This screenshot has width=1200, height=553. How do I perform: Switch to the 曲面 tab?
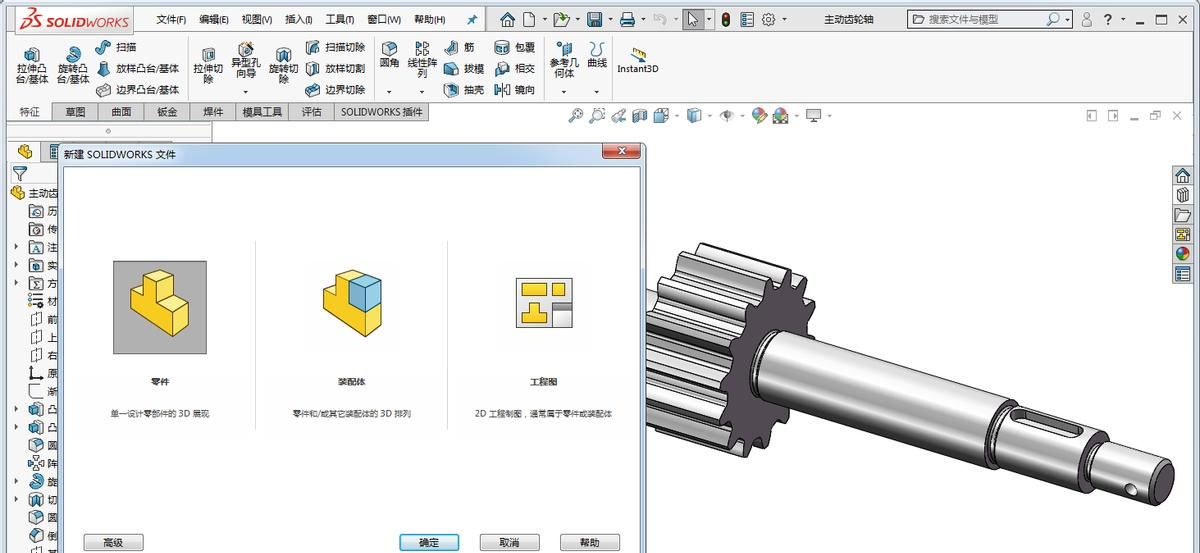[121, 112]
